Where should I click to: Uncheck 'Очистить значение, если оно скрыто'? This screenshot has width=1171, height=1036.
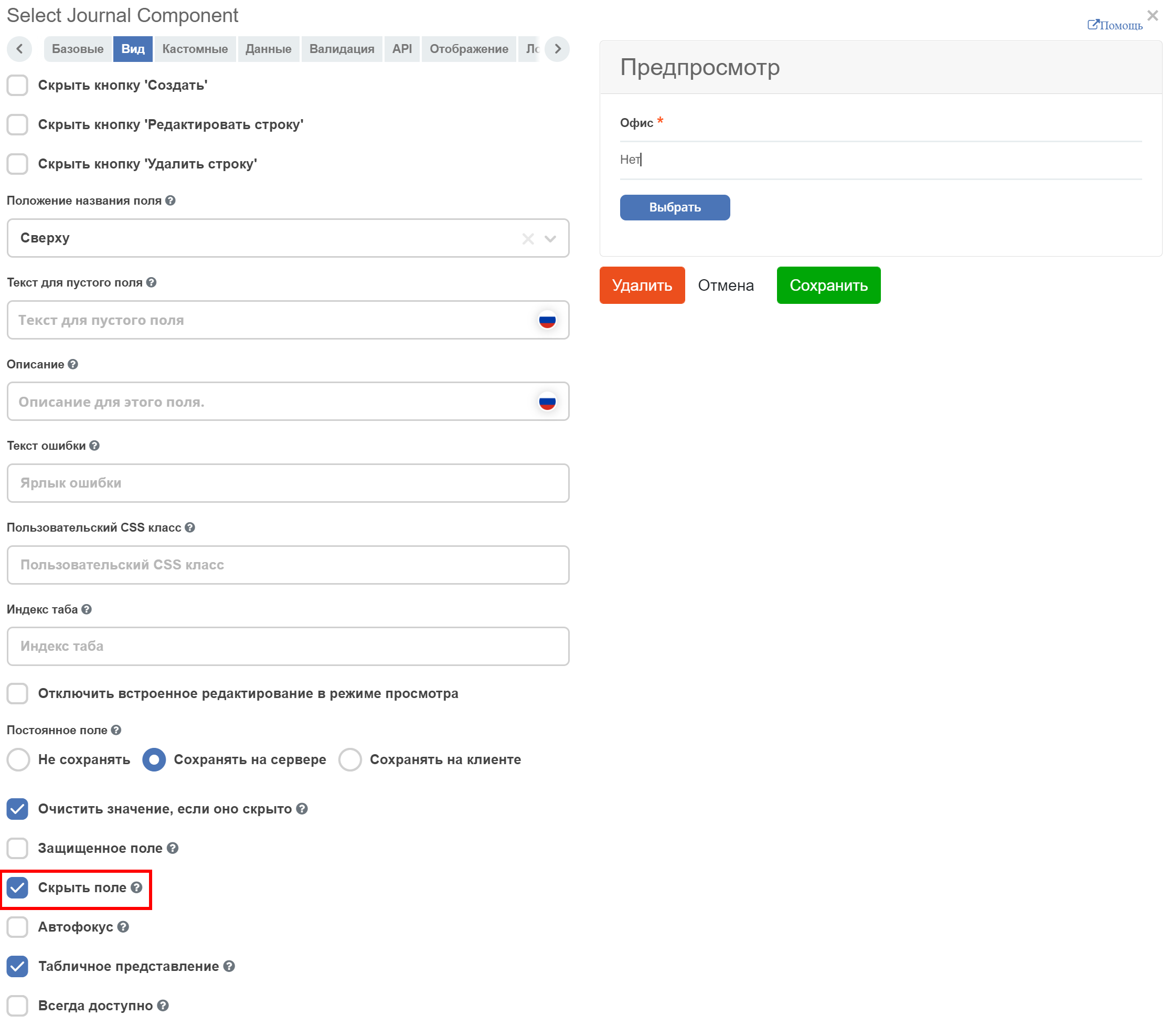tap(17, 809)
